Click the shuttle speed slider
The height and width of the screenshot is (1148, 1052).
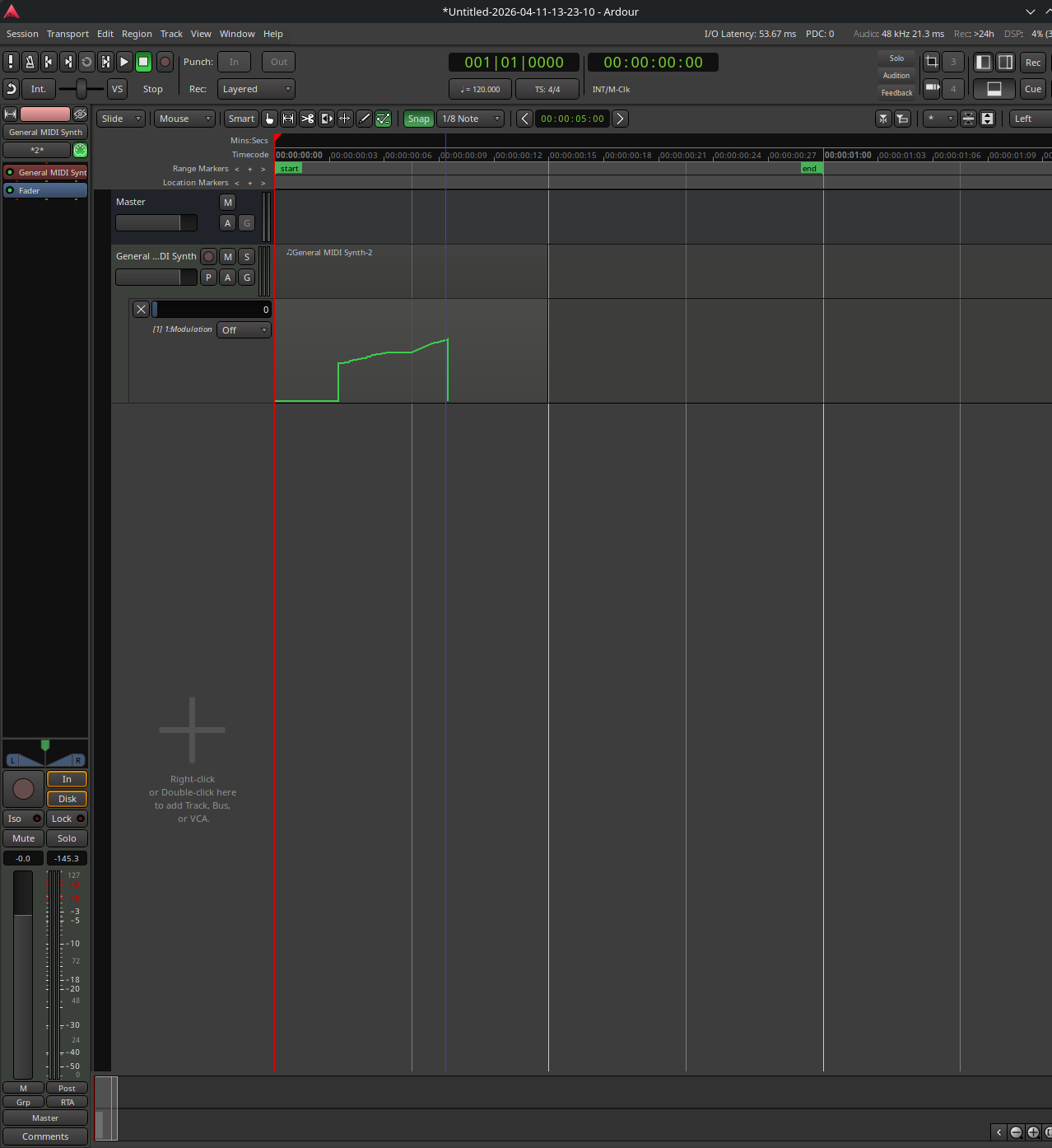coord(81,89)
